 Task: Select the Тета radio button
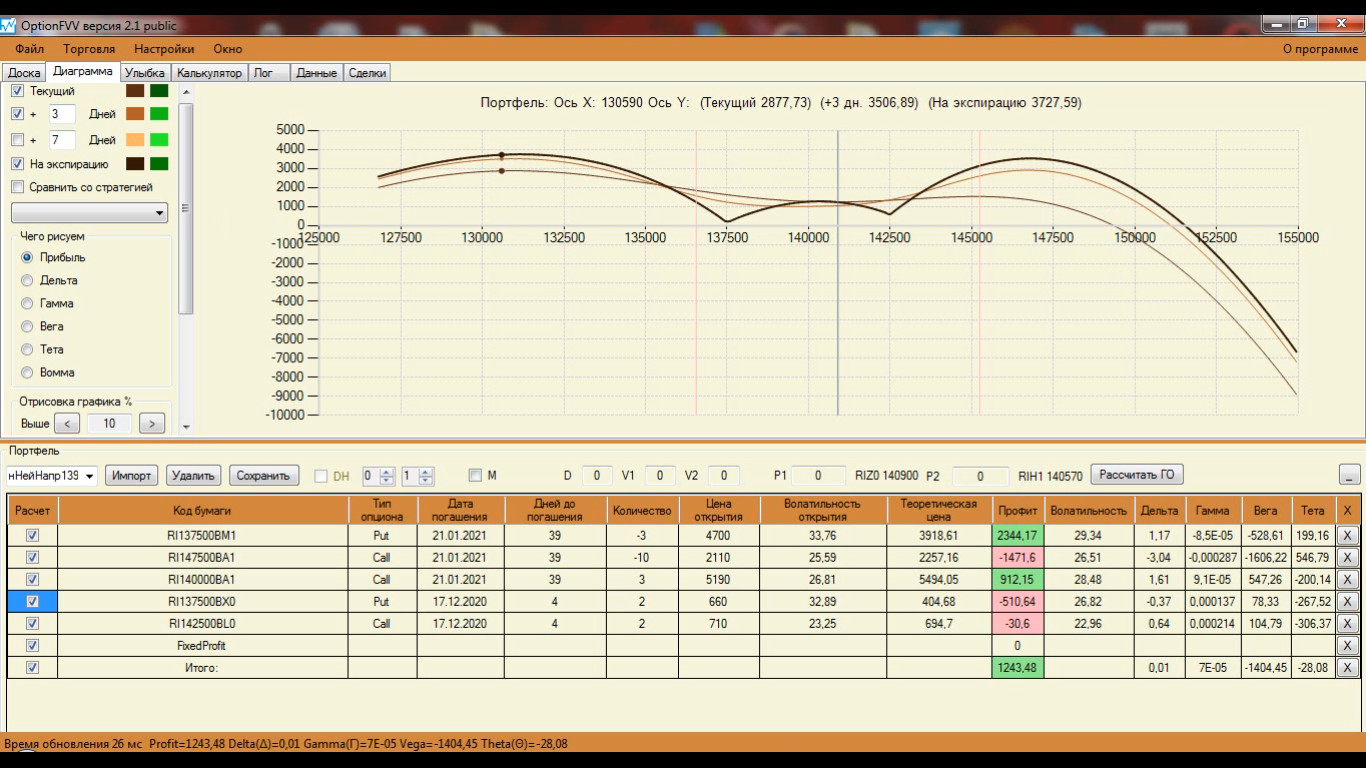coord(27,350)
